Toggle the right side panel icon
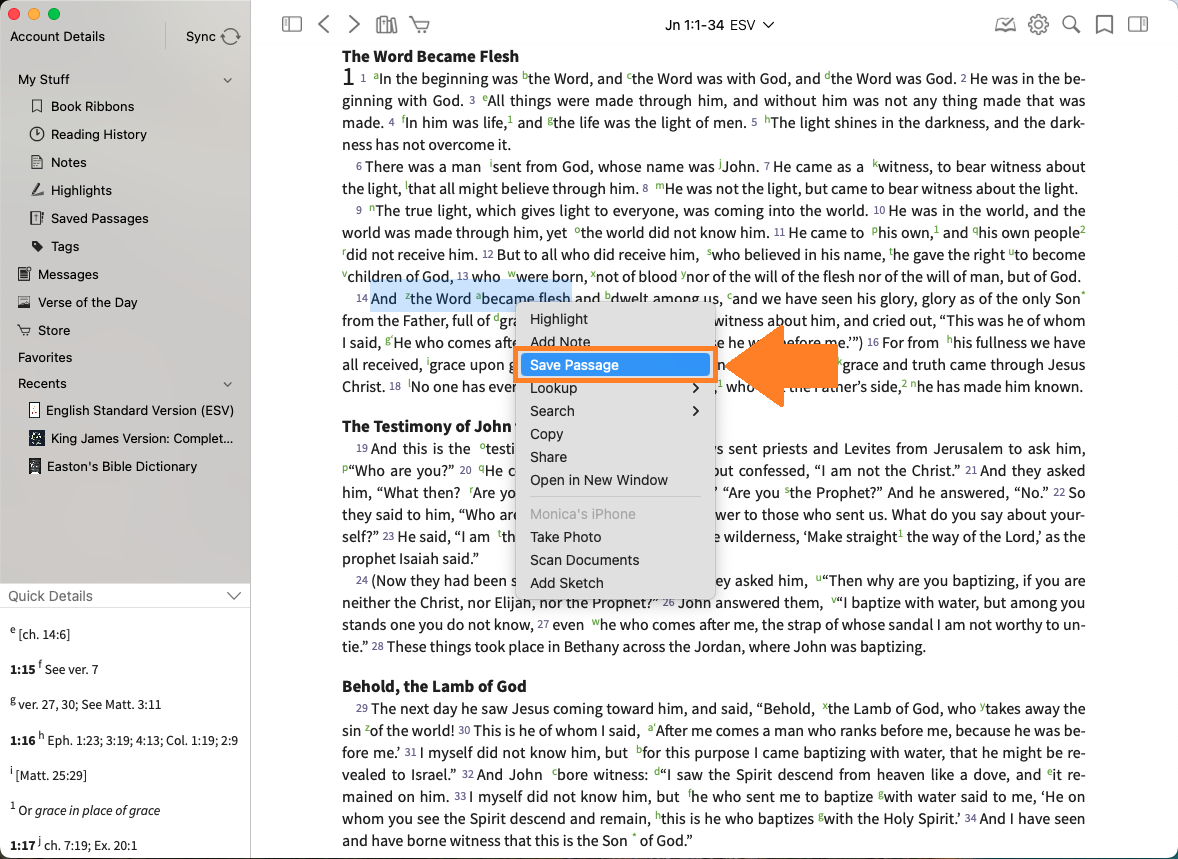This screenshot has width=1178, height=859. [x=1137, y=25]
